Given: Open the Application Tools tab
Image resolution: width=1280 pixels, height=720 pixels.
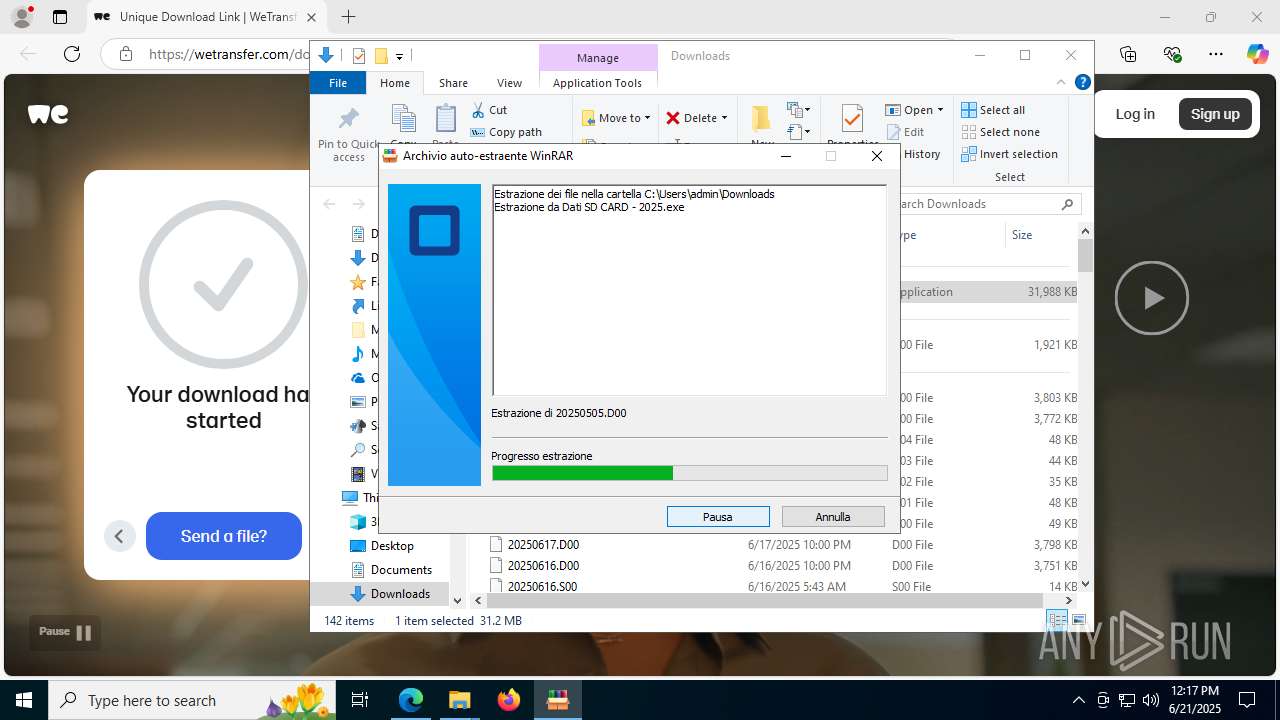Looking at the screenshot, I should [597, 83].
